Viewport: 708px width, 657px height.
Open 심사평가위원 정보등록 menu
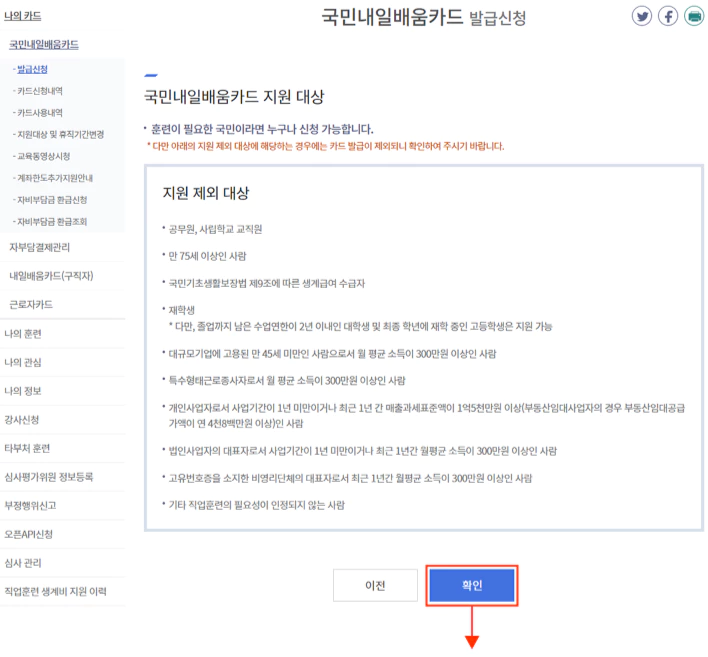coord(49,476)
